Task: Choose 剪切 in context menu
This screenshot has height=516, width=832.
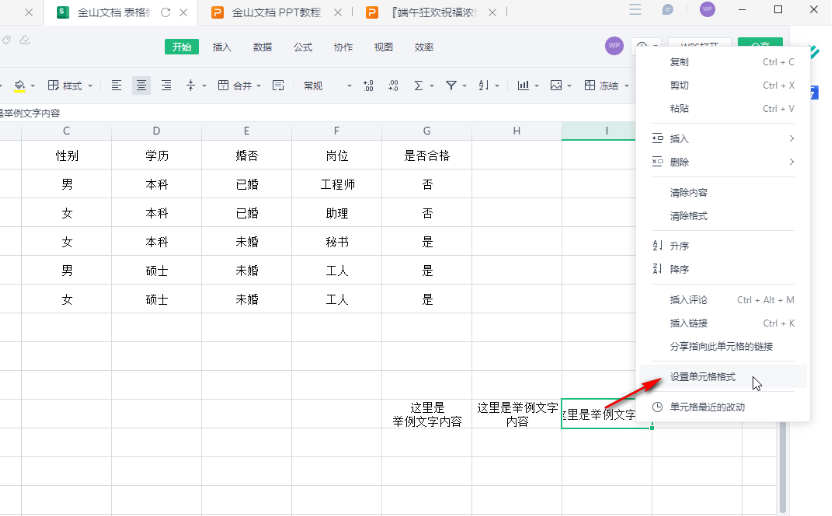Action: tap(725, 85)
